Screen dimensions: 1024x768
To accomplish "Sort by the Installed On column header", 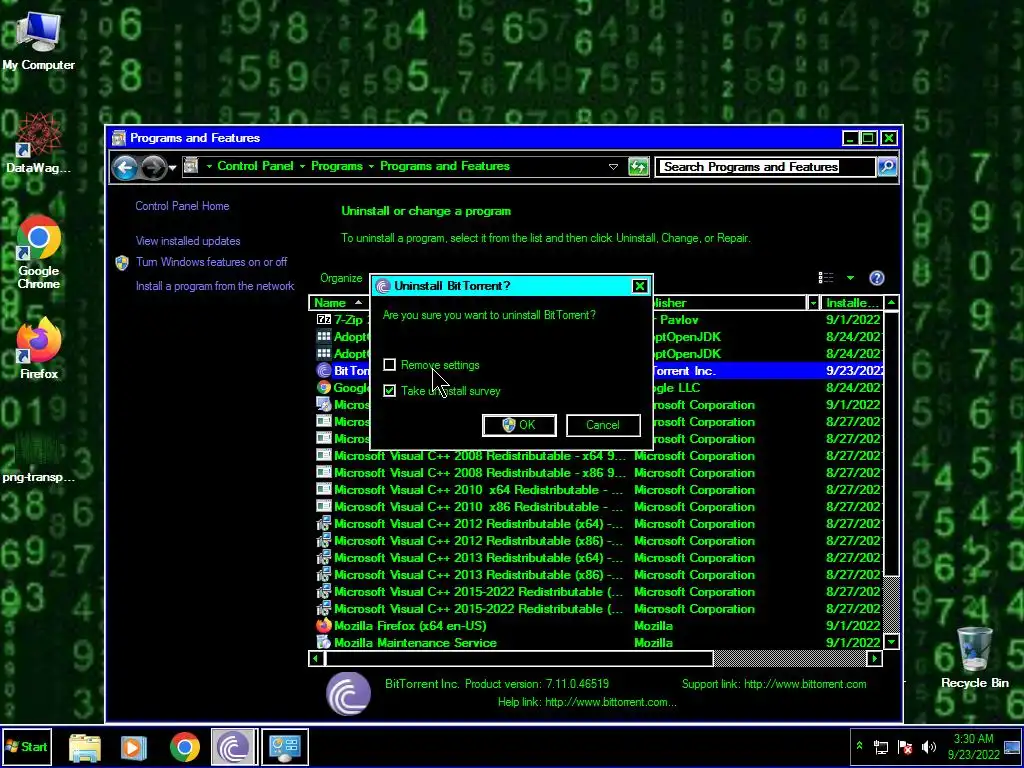I will pos(852,303).
